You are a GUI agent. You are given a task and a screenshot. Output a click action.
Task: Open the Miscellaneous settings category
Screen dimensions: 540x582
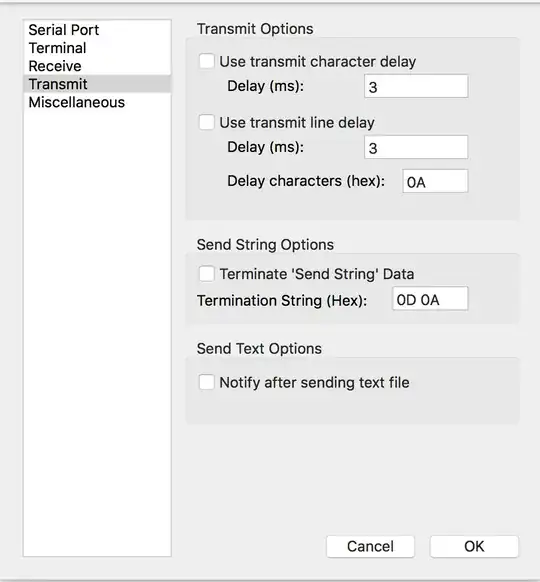97,102
